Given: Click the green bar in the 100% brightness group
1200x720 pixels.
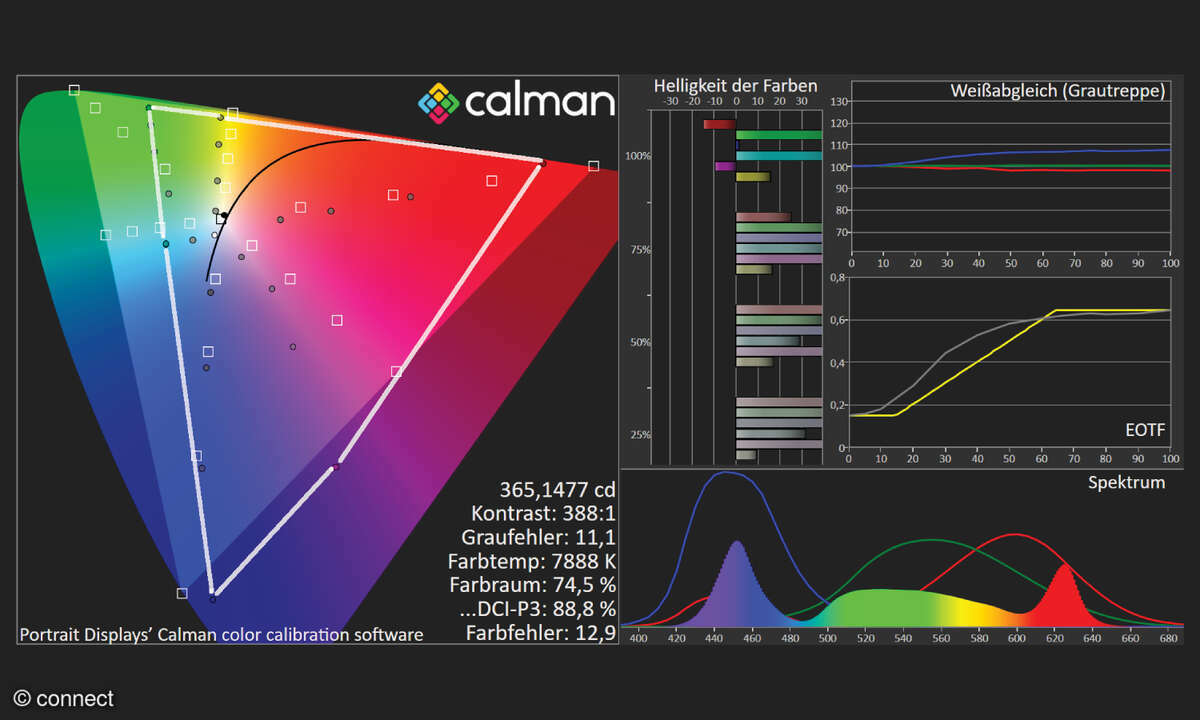Looking at the screenshot, I should pyautogui.click(x=779, y=135).
